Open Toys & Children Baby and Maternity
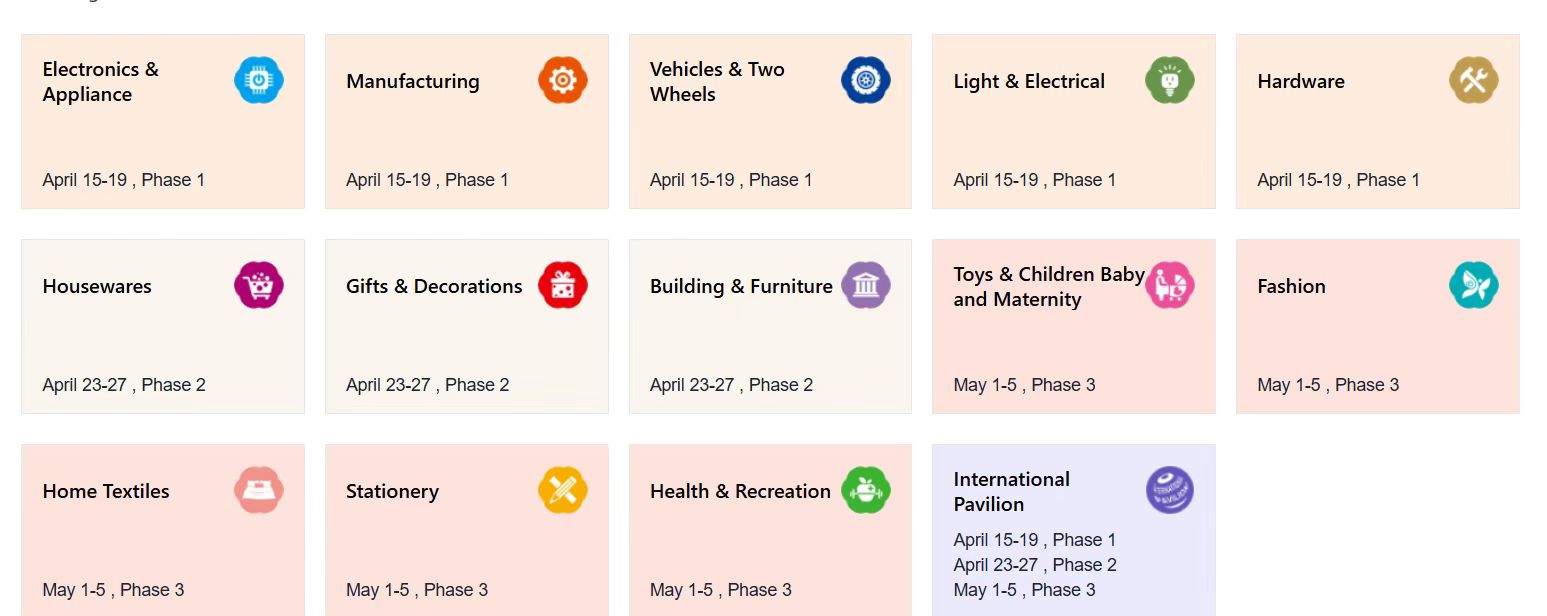1547x616 pixels. (1048, 287)
